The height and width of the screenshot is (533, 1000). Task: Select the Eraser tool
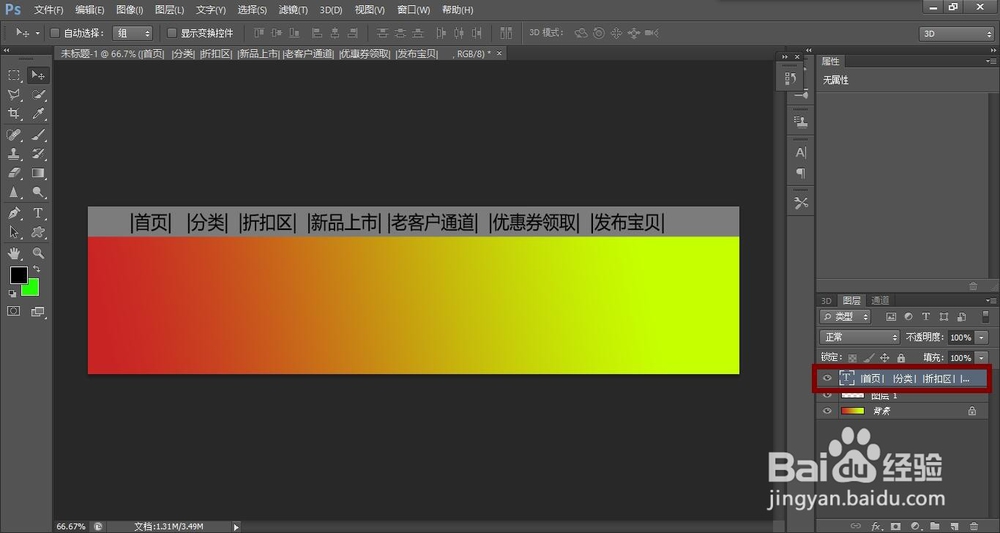tap(14, 173)
